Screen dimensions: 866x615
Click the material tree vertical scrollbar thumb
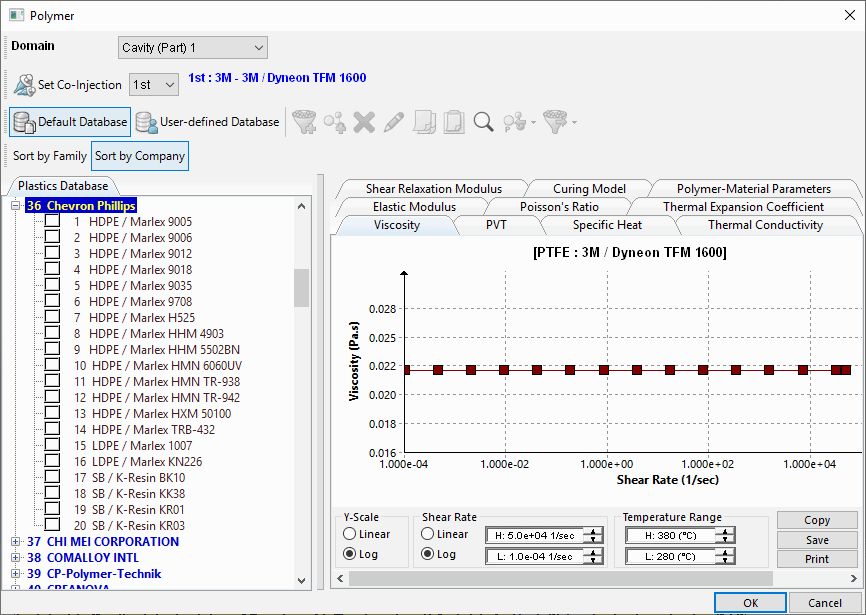[301, 288]
